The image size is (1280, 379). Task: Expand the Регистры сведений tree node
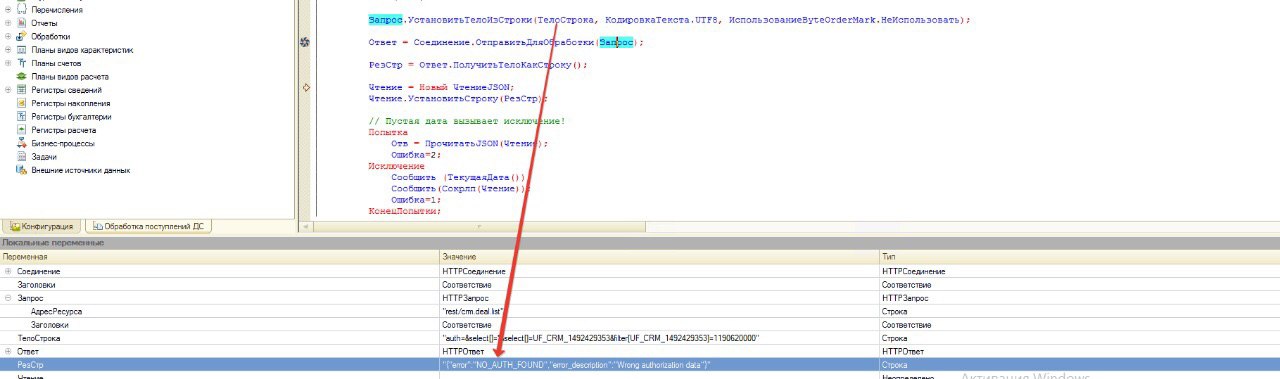(8, 89)
